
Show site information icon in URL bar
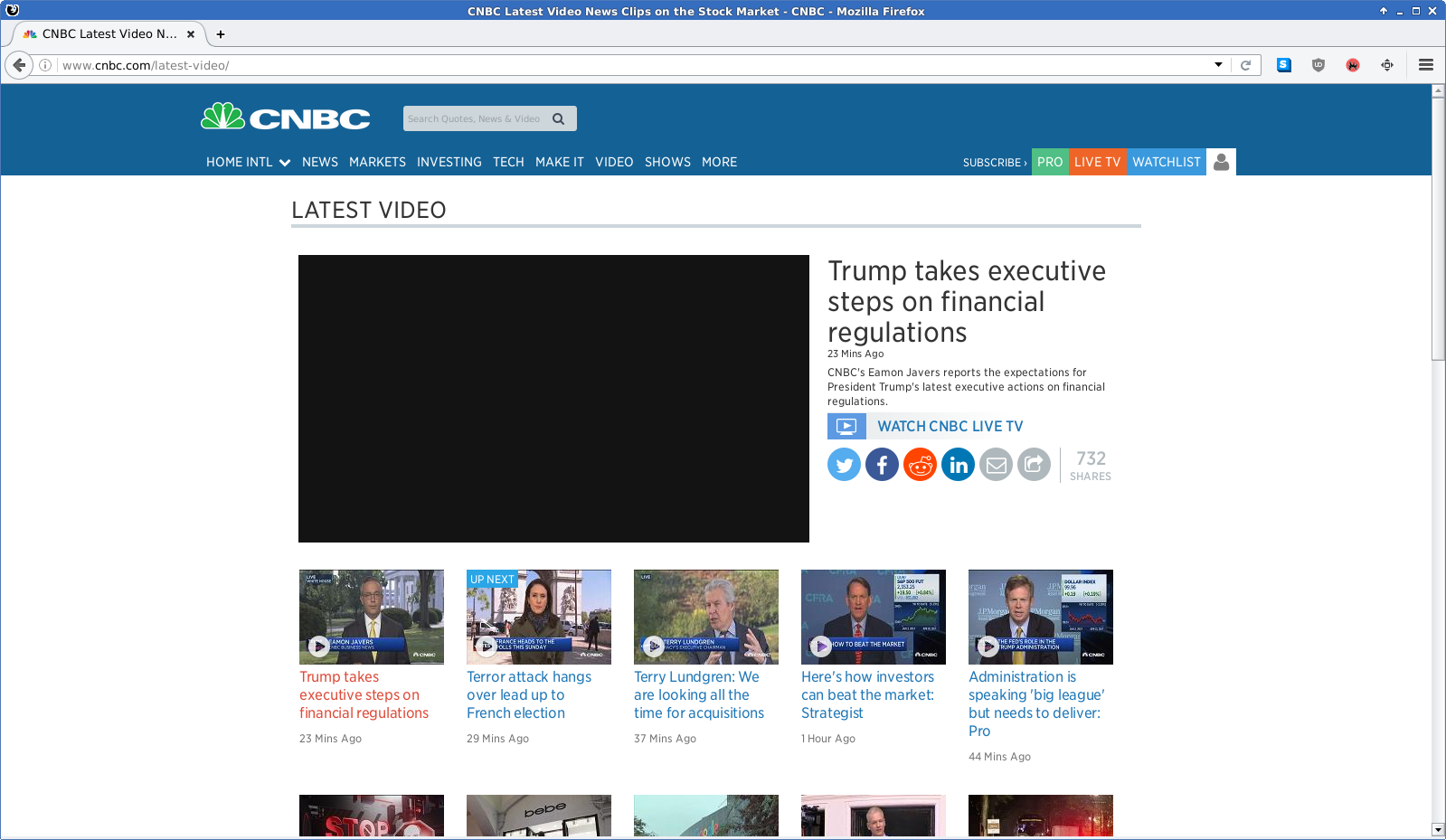coord(45,65)
